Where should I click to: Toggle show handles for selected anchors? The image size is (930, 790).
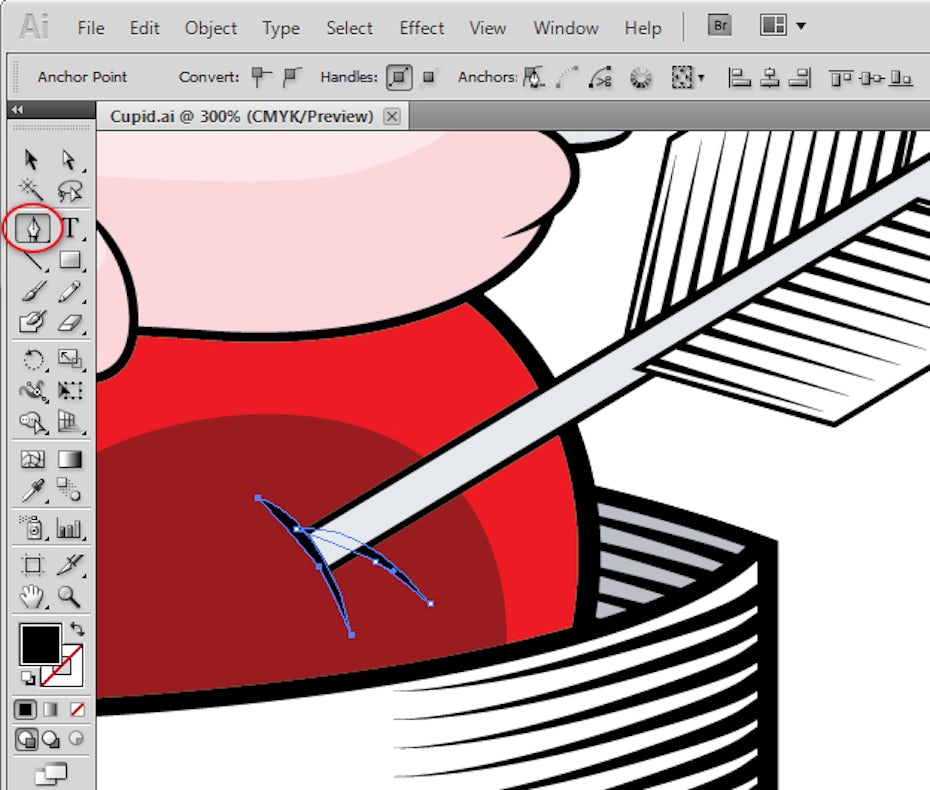tap(399, 77)
